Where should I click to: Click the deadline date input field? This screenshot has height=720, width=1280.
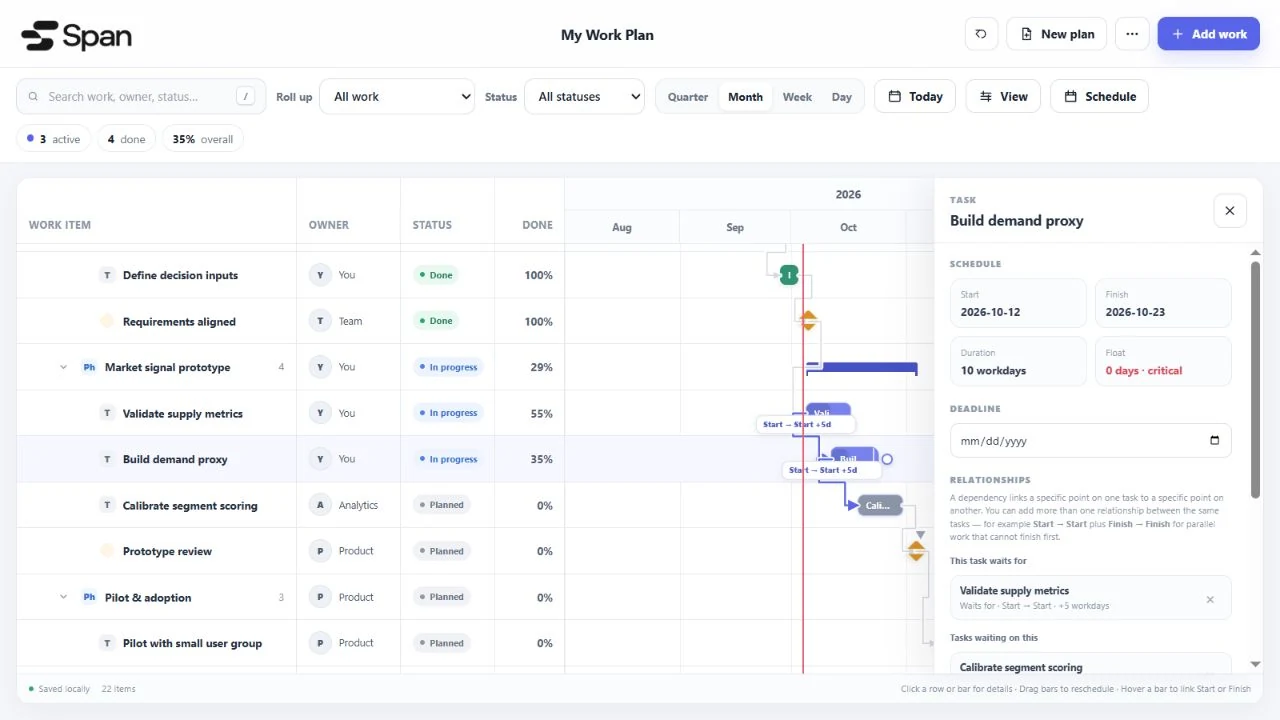tap(1090, 441)
